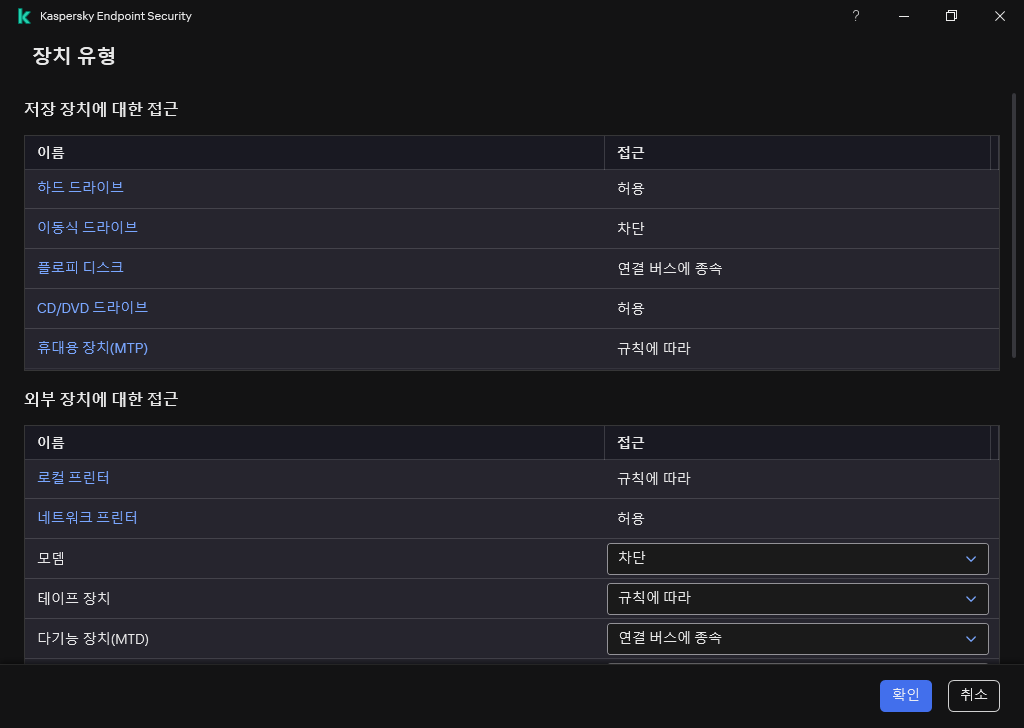Expand the 테이프 장치 access dropdown
The width and height of the screenshot is (1024, 728).
(x=797, y=598)
